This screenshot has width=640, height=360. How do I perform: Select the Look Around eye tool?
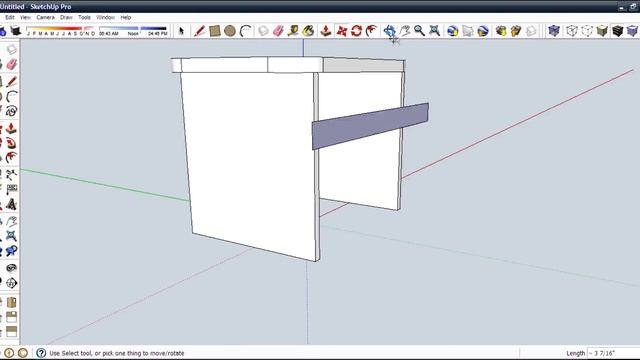pos(11,268)
